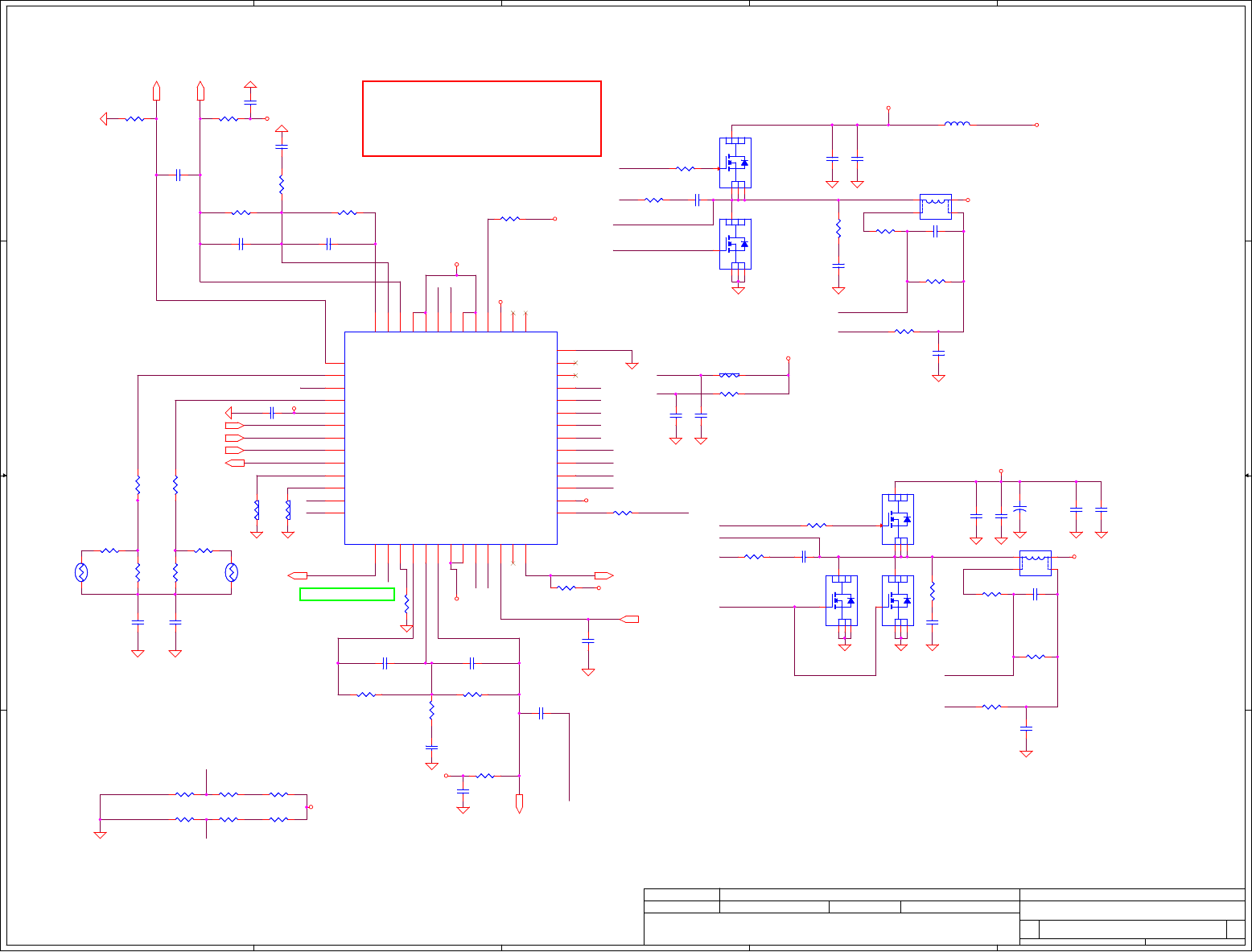Viewport: 1252px width, 952px height.
Task: Select the large central IC rectangle
Action: pyautogui.click(x=451, y=438)
